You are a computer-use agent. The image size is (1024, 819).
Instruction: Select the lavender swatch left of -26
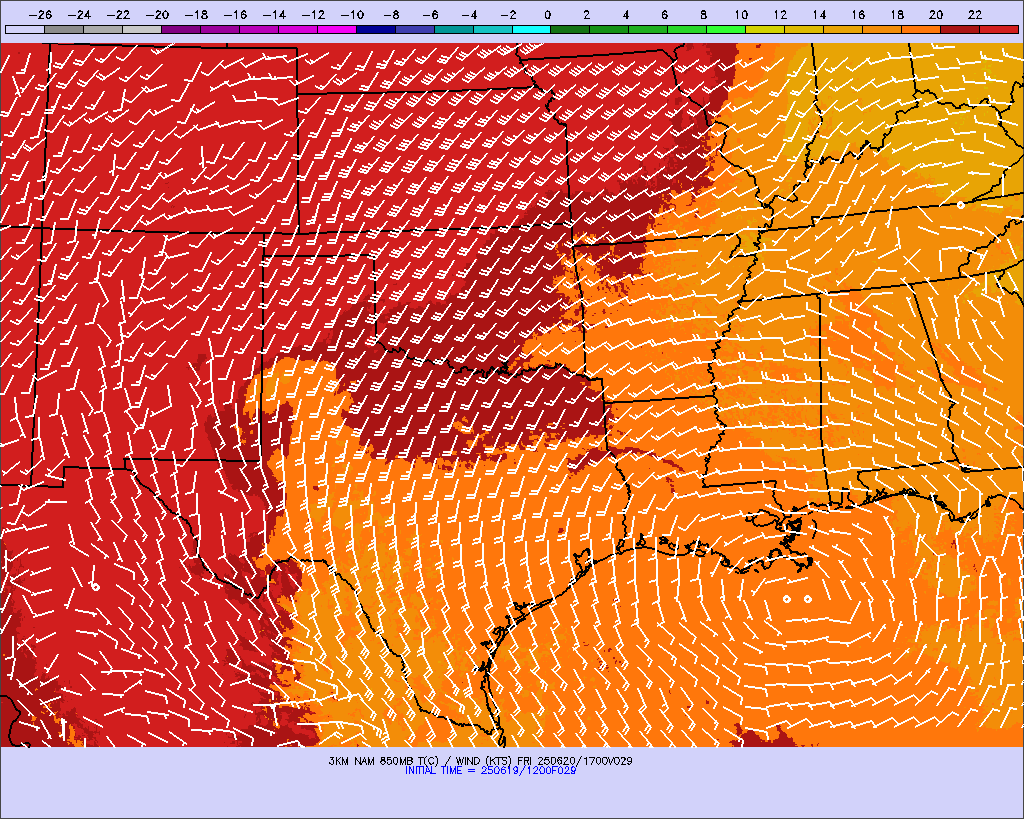click(25, 29)
